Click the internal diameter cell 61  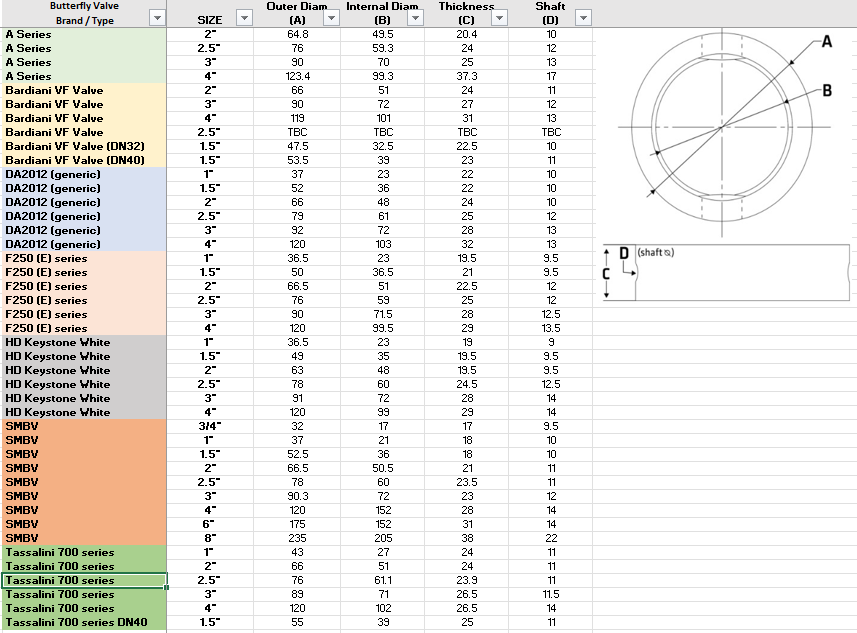click(x=383, y=216)
